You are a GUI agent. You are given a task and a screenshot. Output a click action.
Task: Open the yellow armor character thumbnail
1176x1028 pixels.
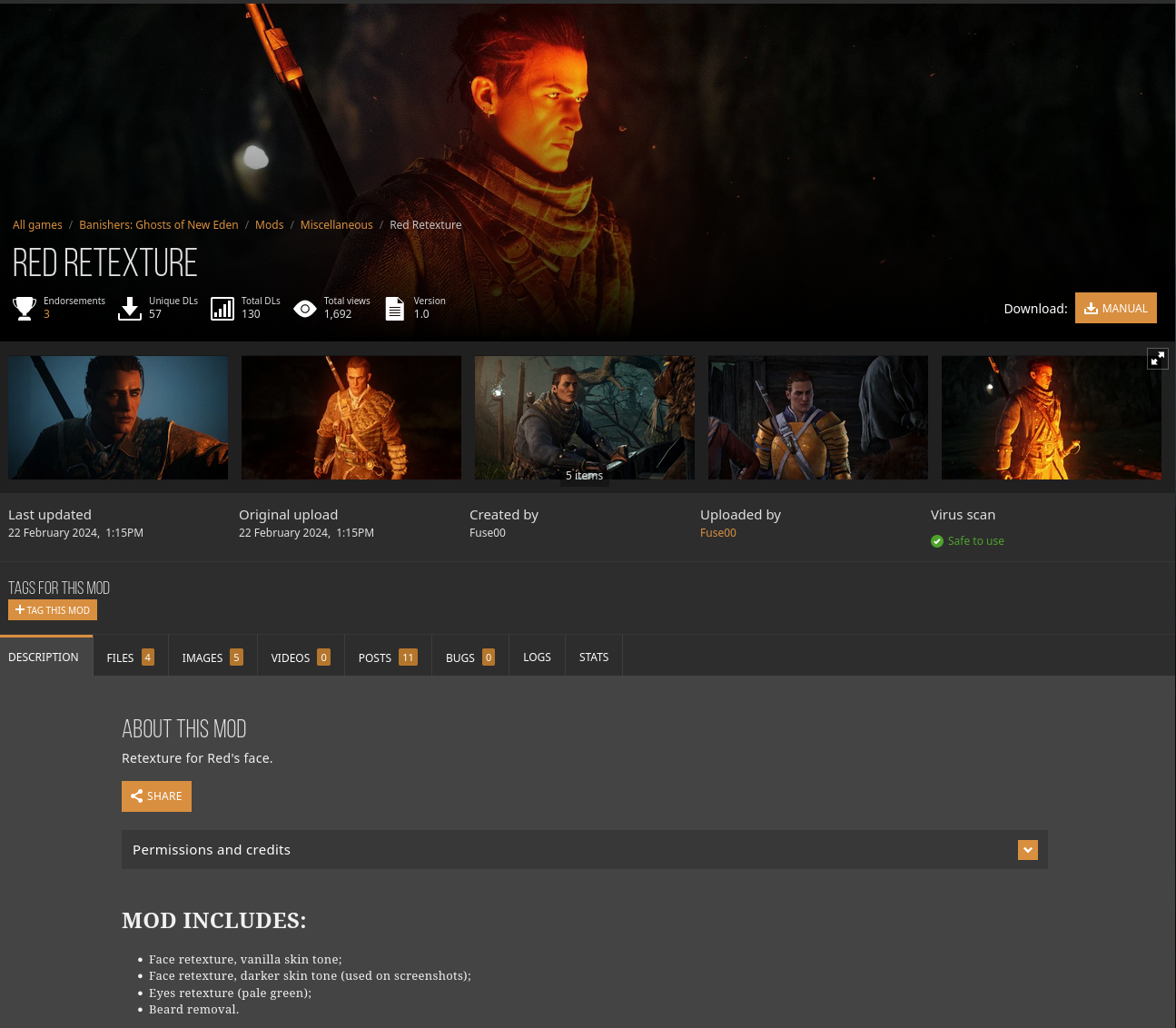tap(818, 418)
